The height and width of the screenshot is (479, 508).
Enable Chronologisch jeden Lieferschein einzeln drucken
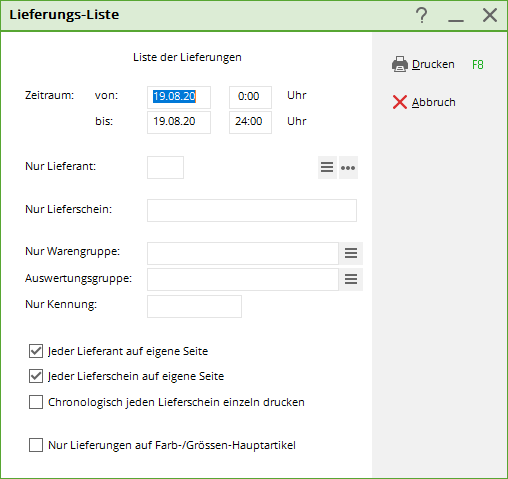(36, 402)
